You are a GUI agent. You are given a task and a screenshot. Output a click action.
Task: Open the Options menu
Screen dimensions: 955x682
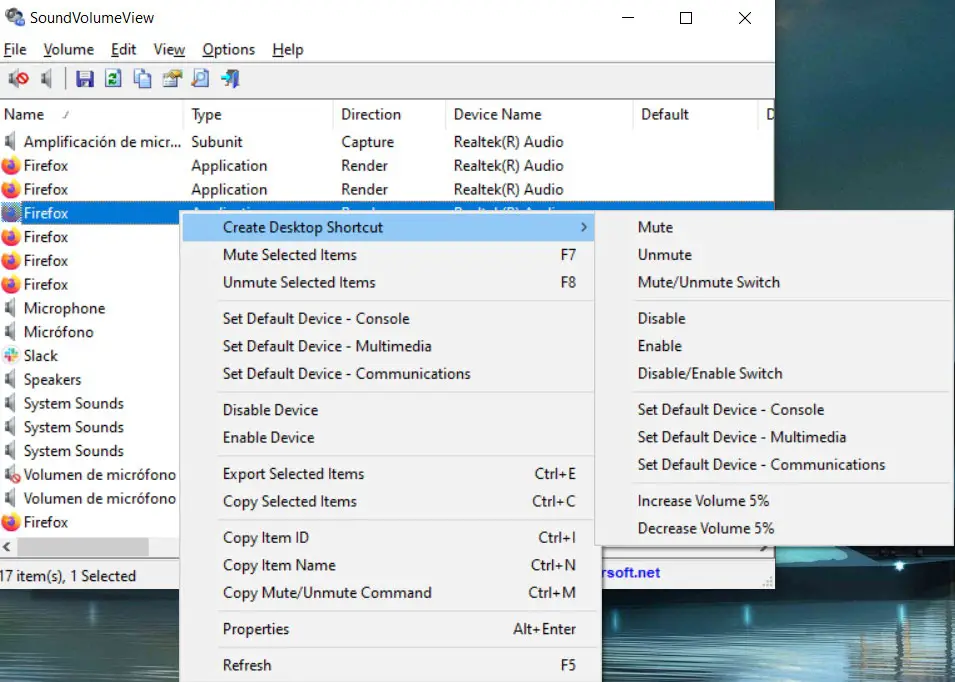(x=228, y=49)
